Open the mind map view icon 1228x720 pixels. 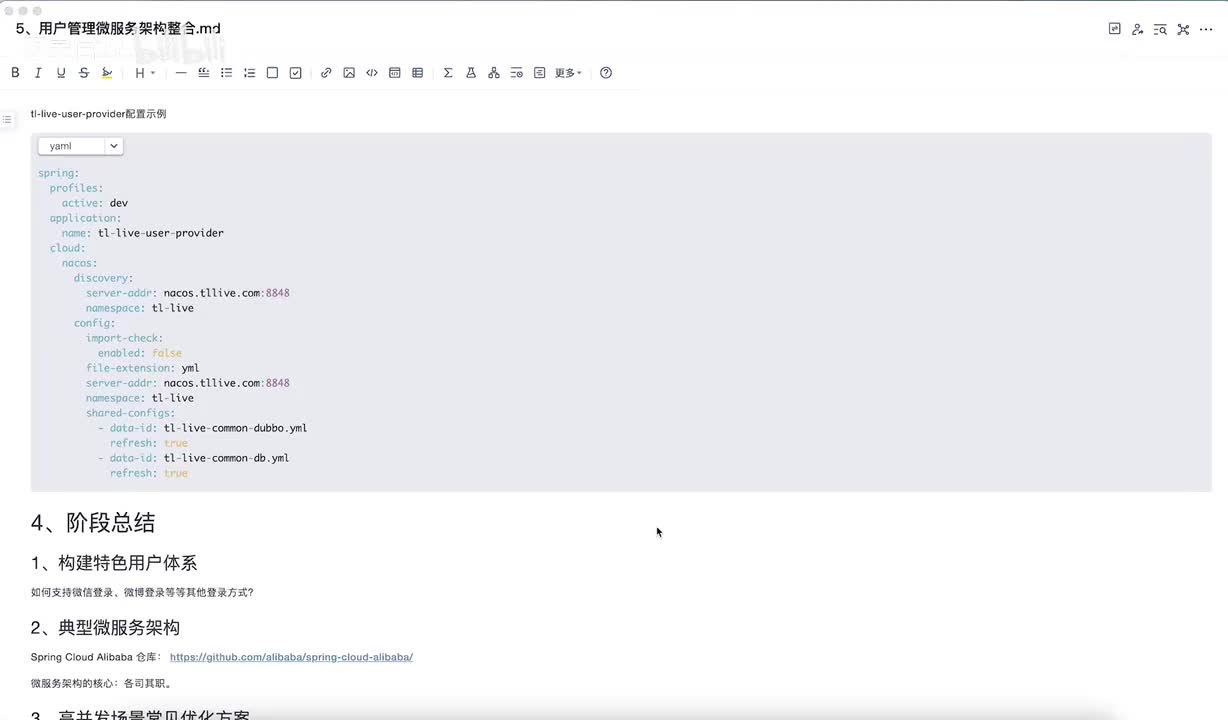1183,29
